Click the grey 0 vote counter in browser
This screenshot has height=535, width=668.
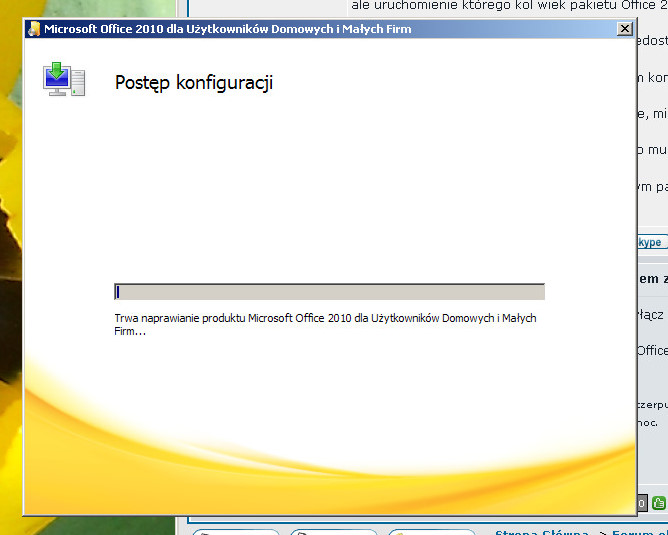pos(642,503)
